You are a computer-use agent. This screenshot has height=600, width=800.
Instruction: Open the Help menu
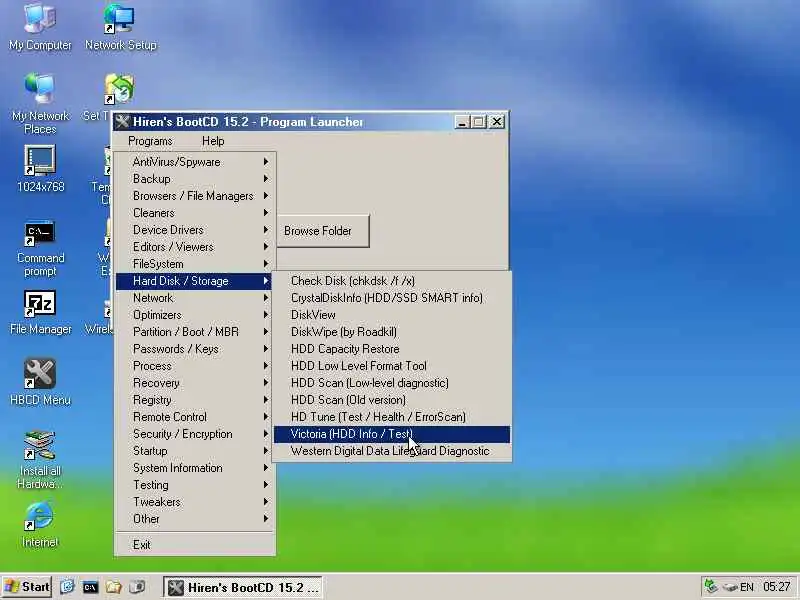click(213, 141)
